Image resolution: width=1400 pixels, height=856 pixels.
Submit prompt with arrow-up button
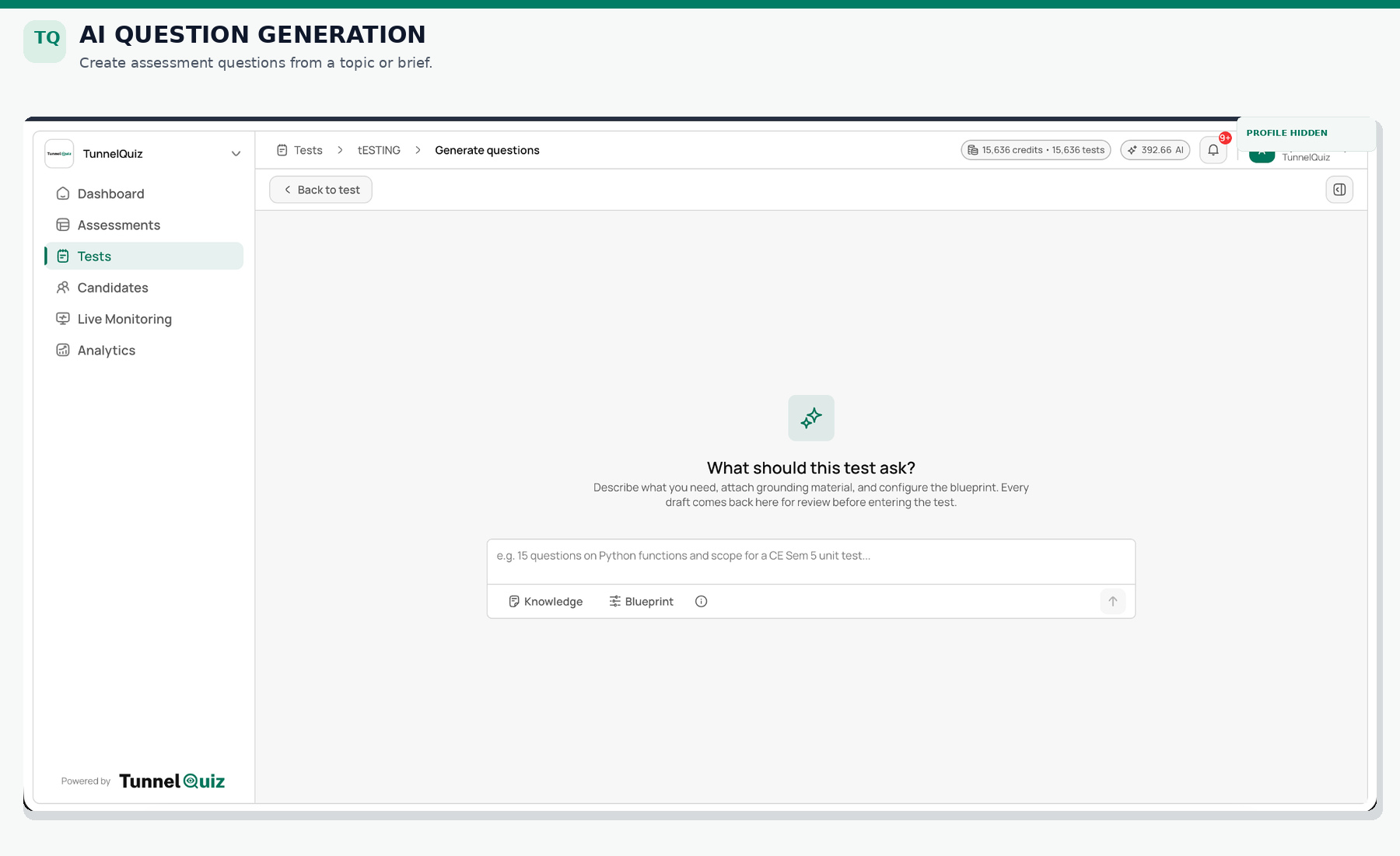tap(1112, 601)
